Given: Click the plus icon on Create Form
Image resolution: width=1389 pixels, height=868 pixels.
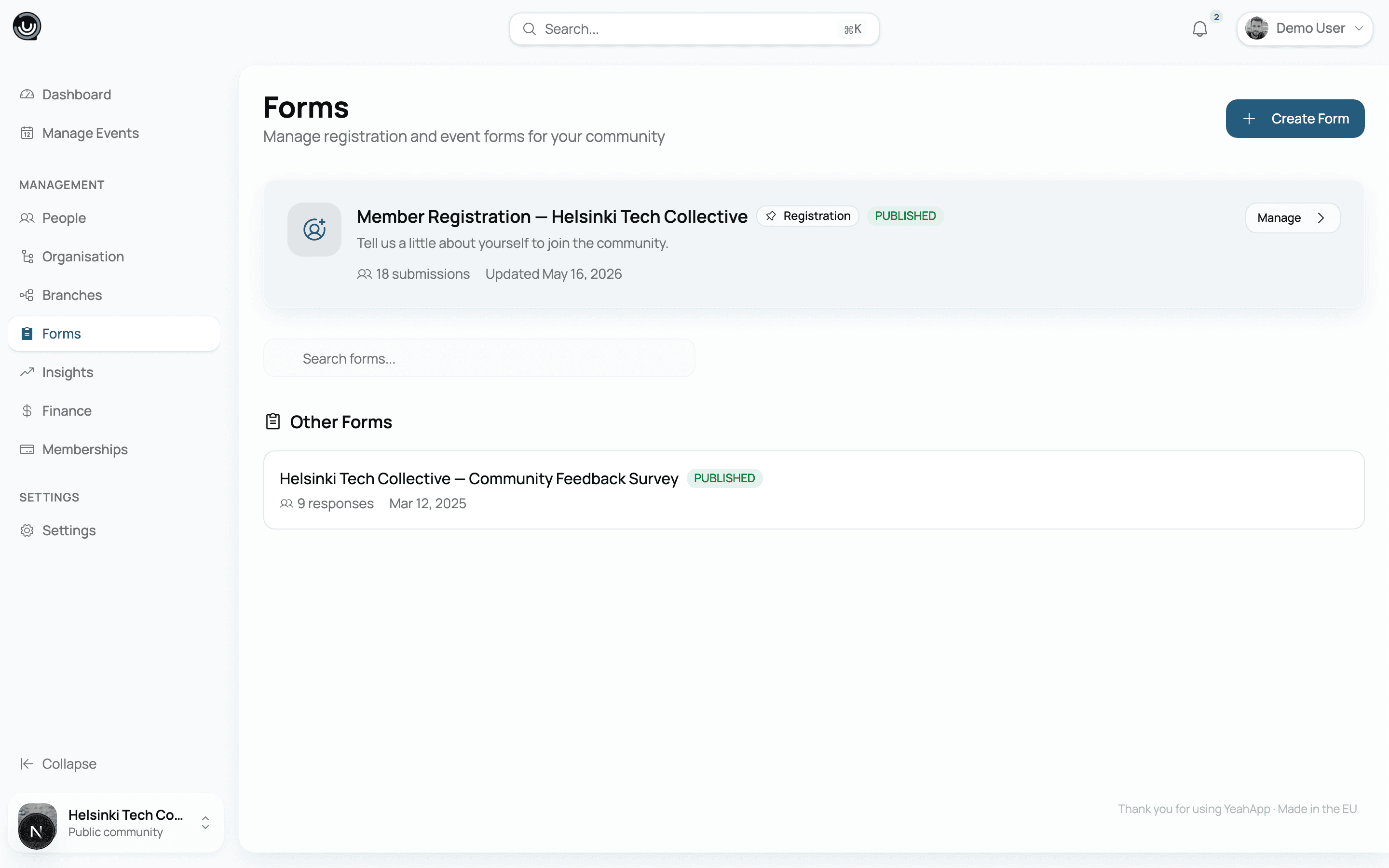Looking at the screenshot, I should click(x=1248, y=119).
